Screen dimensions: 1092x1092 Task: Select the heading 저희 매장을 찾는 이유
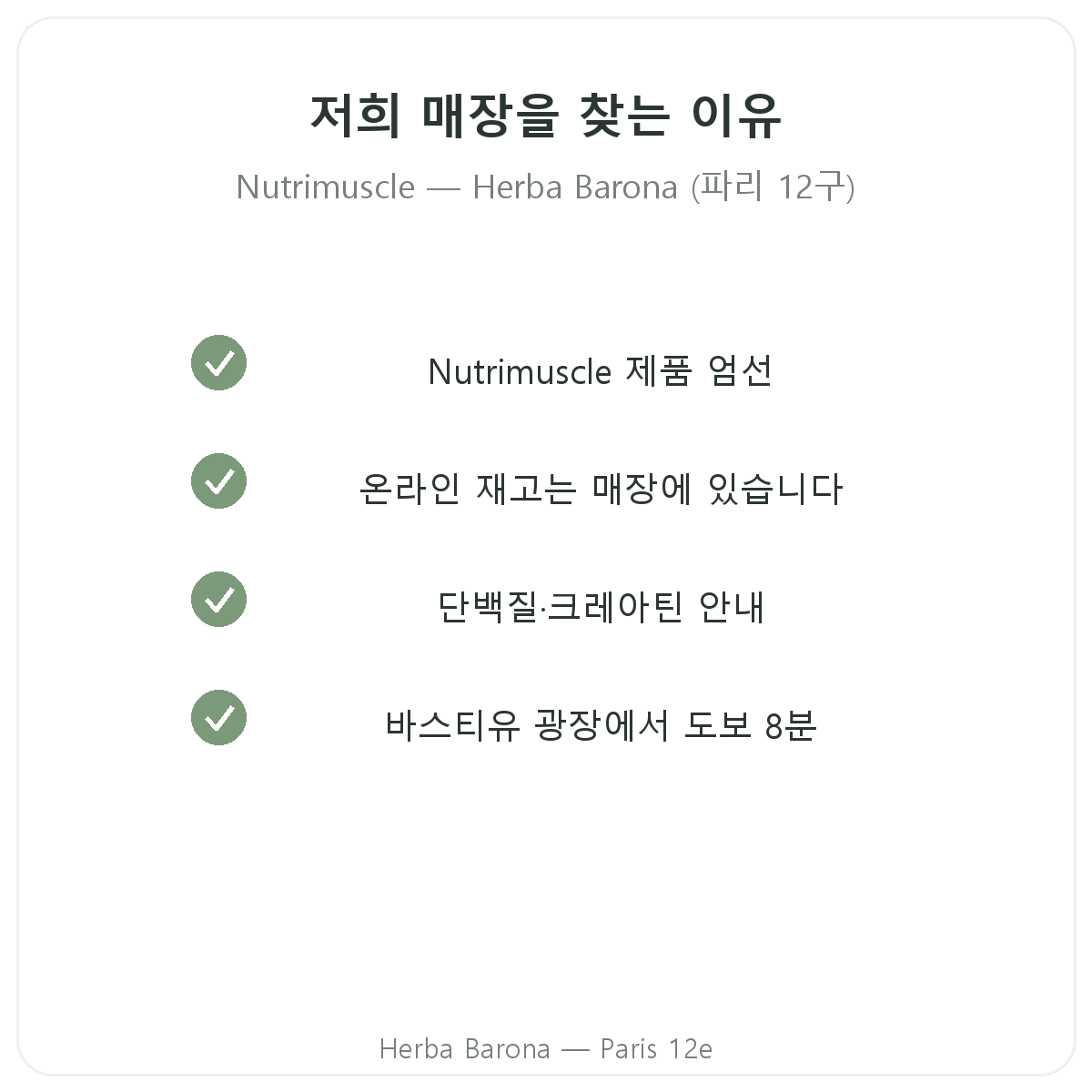(546, 116)
